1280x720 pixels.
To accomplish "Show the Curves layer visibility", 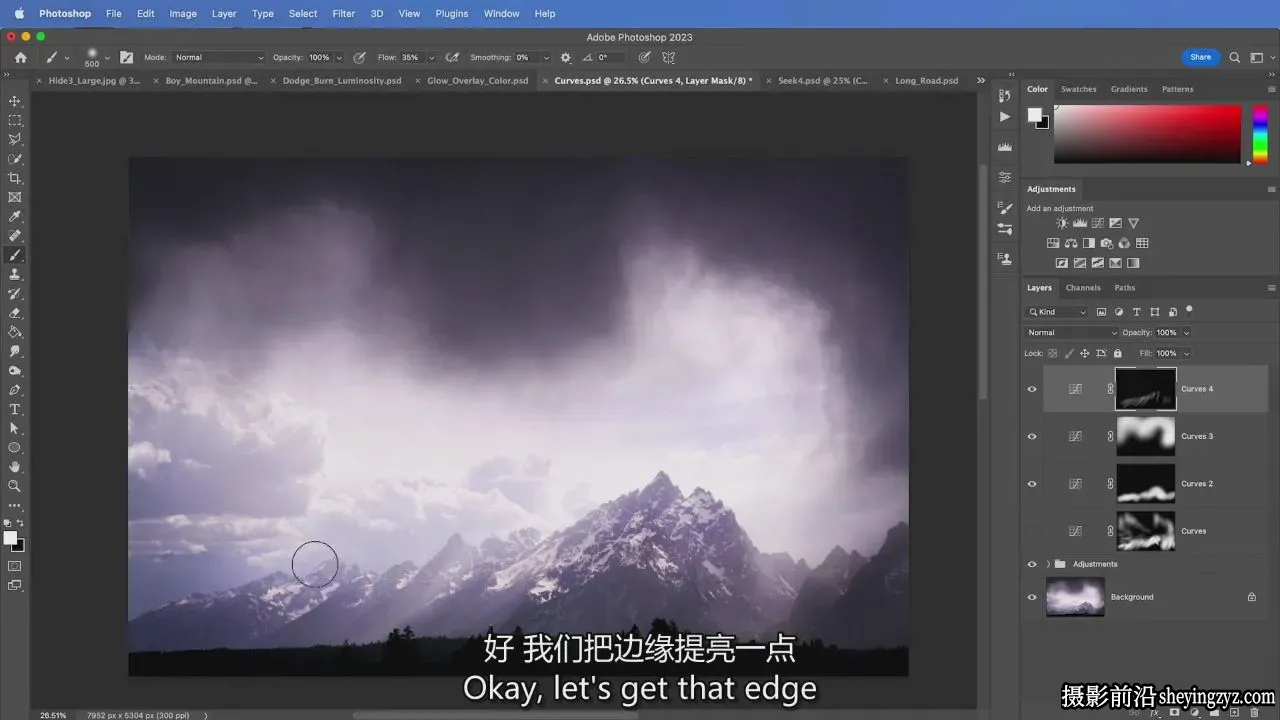I will [x=1032, y=531].
